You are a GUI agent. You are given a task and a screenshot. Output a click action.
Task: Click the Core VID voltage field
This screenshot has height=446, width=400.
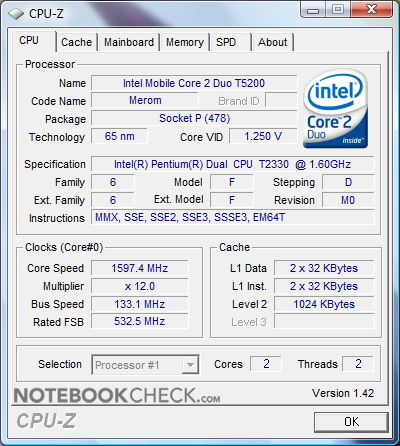[263, 136]
